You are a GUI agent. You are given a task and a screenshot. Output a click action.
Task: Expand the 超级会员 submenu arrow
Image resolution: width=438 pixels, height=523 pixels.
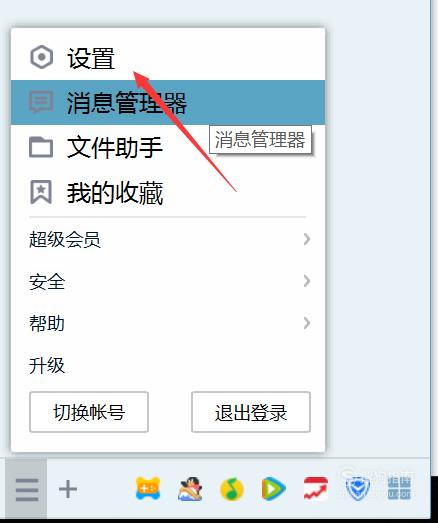pyautogui.click(x=307, y=239)
